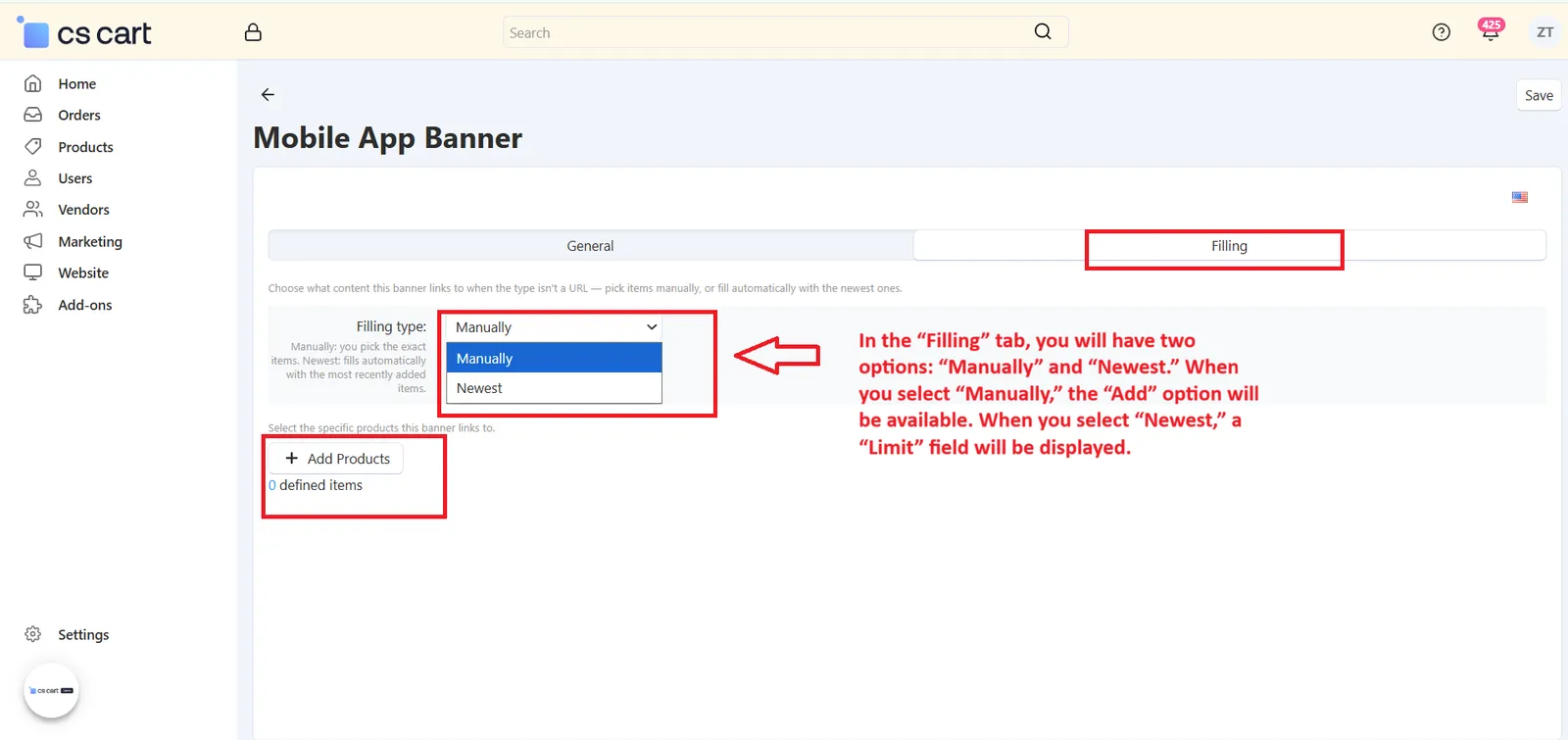Switch to the Filling tab
The height and width of the screenshot is (740, 1568).
pyautogui.click(x=1229, y=246)
